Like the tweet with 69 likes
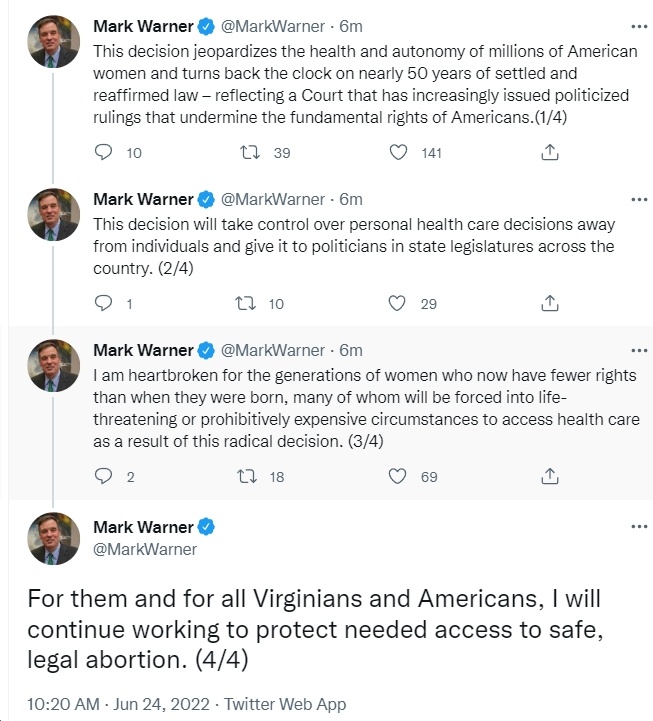This screenshot has width=653, height=721. coord(397,476)
